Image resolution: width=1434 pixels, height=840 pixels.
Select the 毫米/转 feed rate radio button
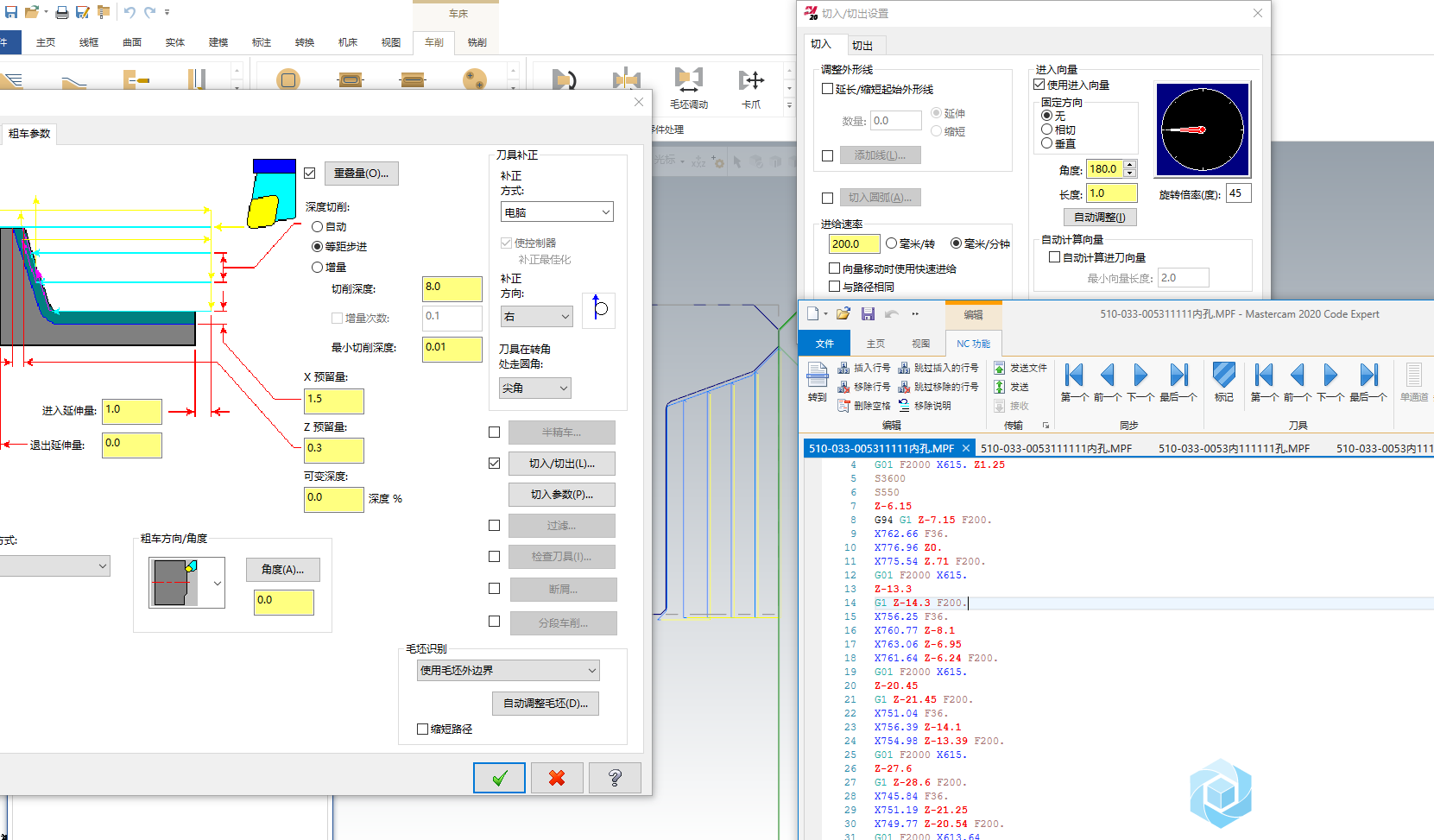pos(891,243)
